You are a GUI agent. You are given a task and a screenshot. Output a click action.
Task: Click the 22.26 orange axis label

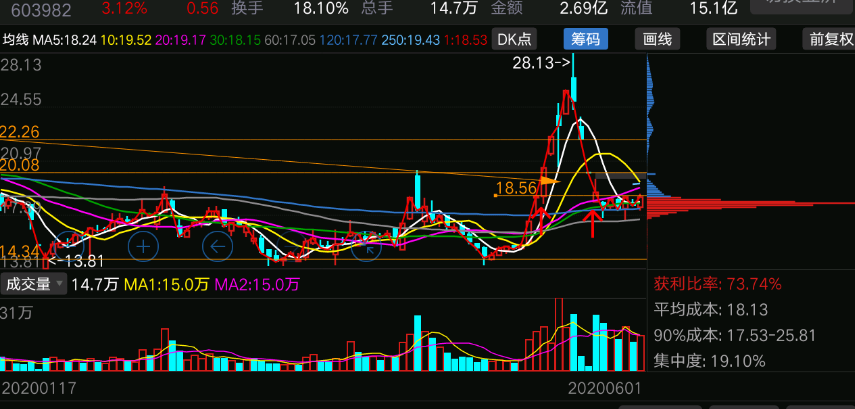click(x=20, y=132)
